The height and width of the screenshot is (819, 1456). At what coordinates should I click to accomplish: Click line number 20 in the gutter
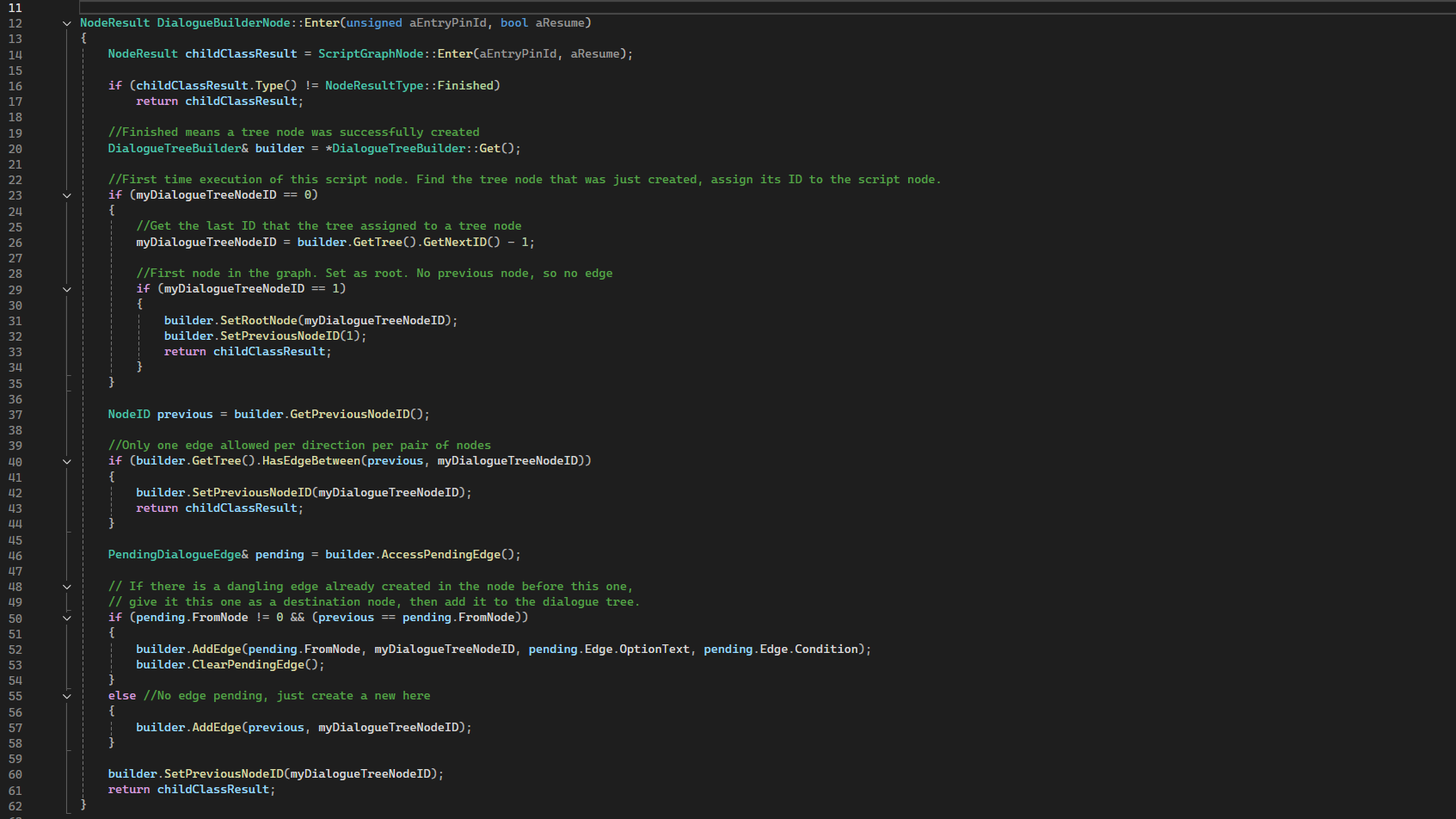(x=15, y=149)
